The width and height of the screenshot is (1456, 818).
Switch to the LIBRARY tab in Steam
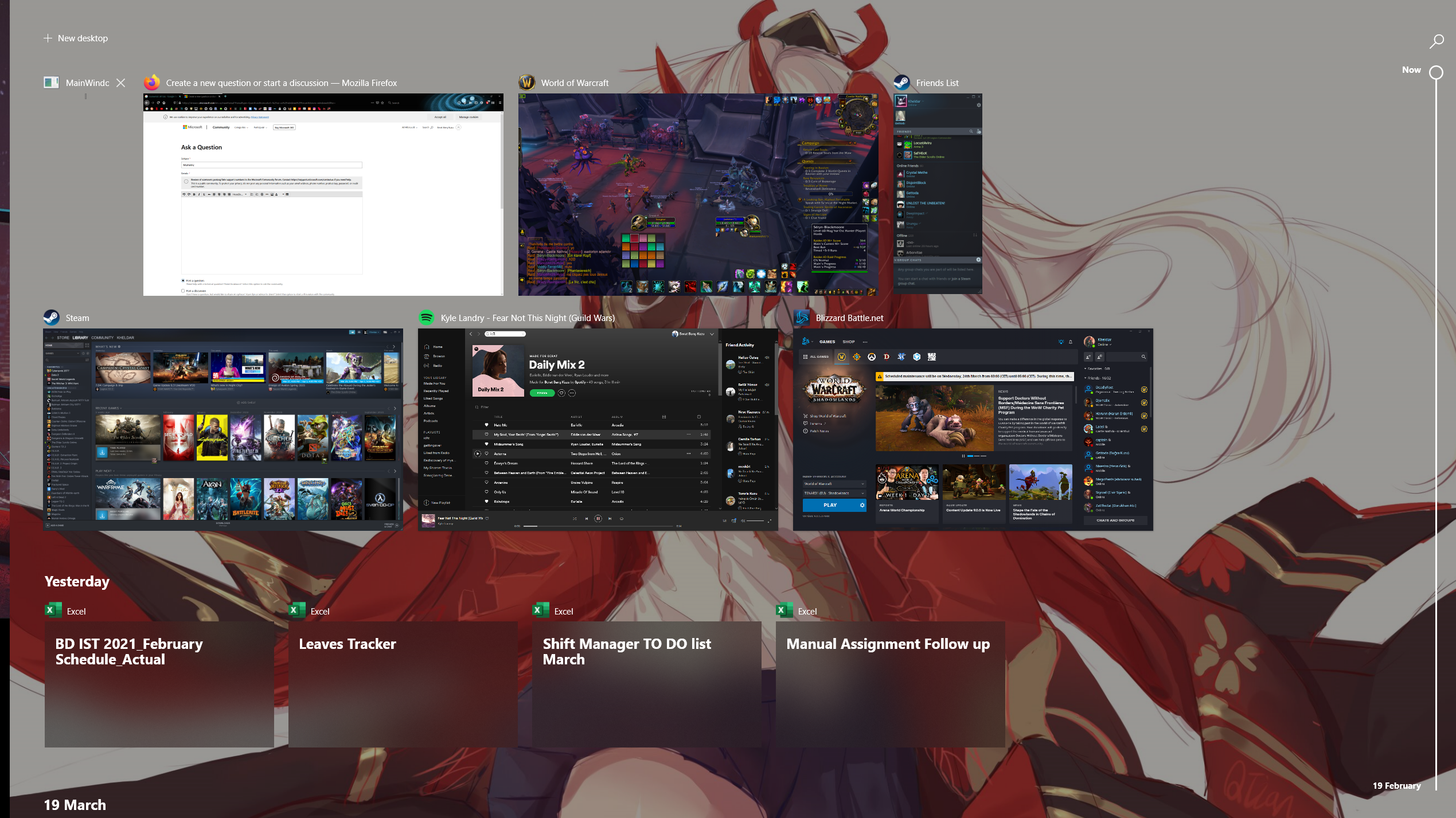(80, 338)
